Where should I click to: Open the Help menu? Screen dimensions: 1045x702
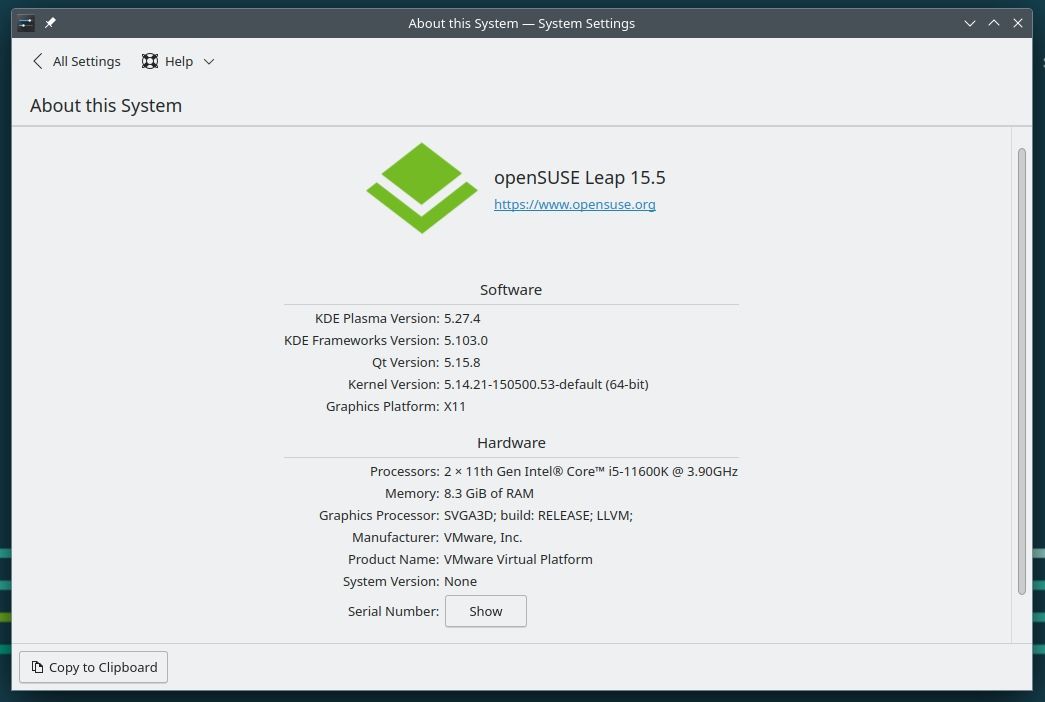177,61
